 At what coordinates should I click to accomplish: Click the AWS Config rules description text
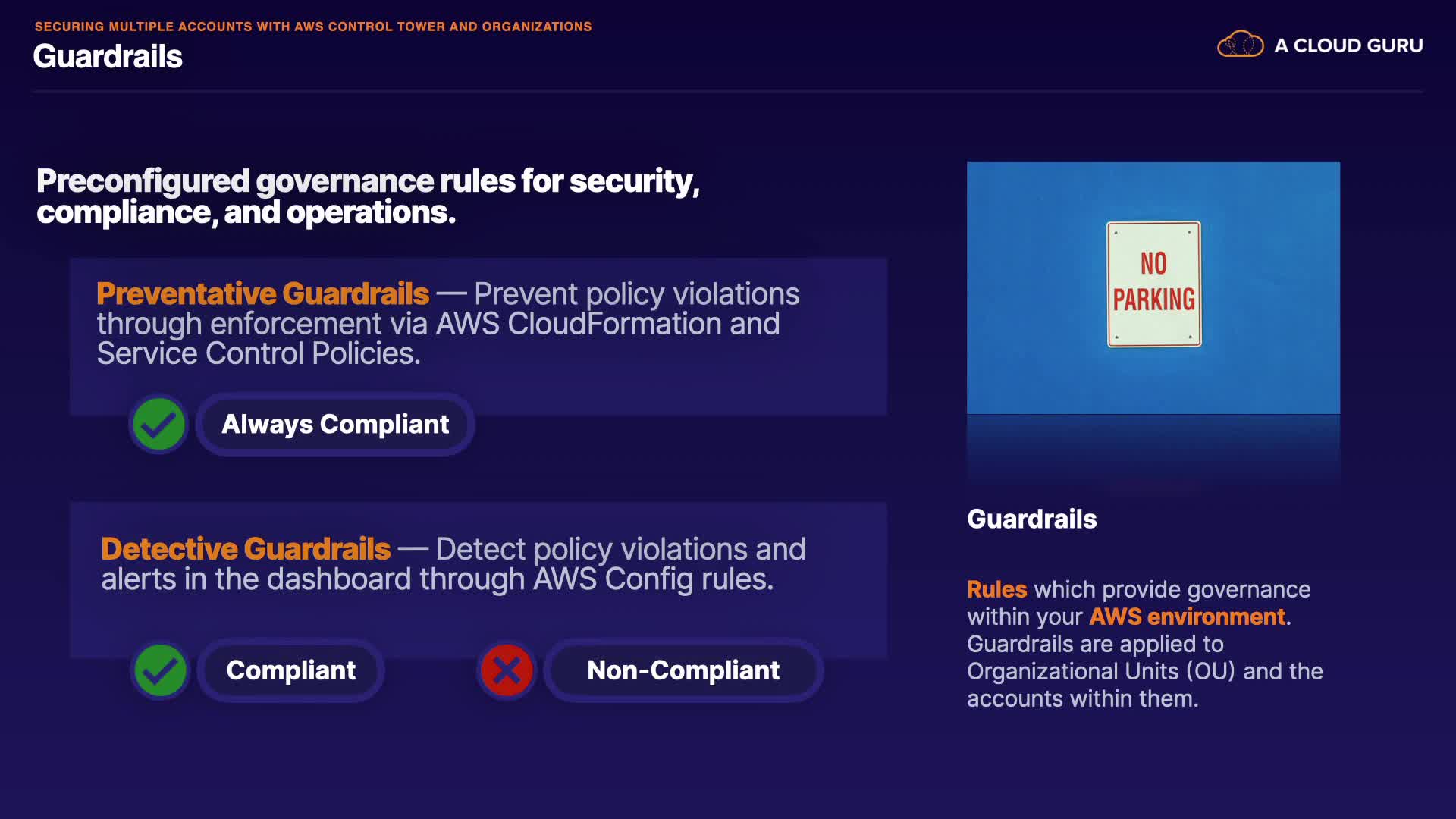pos(438,579)
